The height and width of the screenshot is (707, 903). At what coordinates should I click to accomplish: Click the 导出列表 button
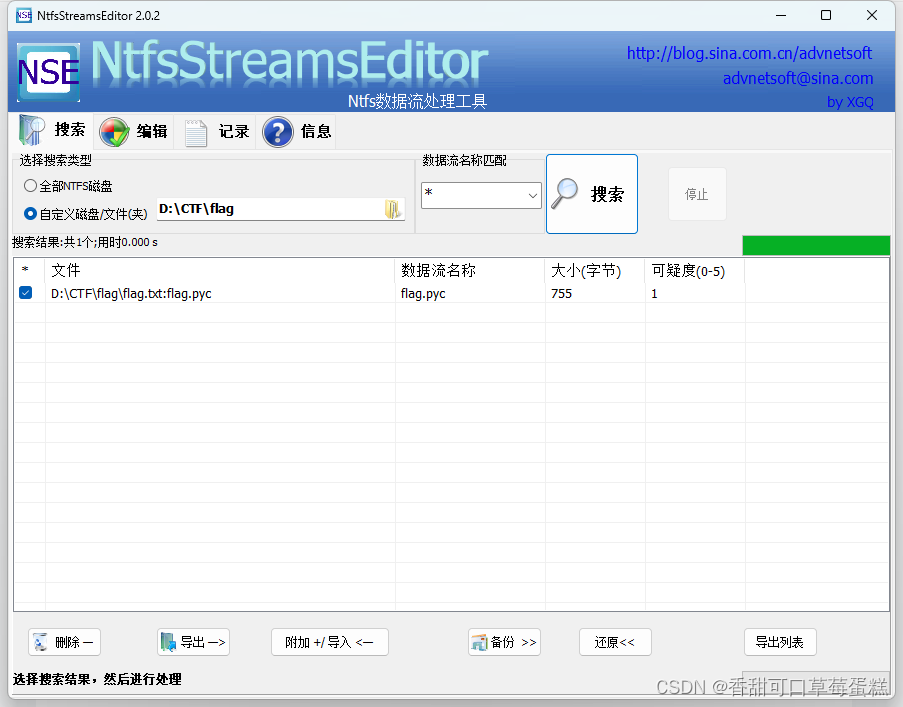coord(780,642)
